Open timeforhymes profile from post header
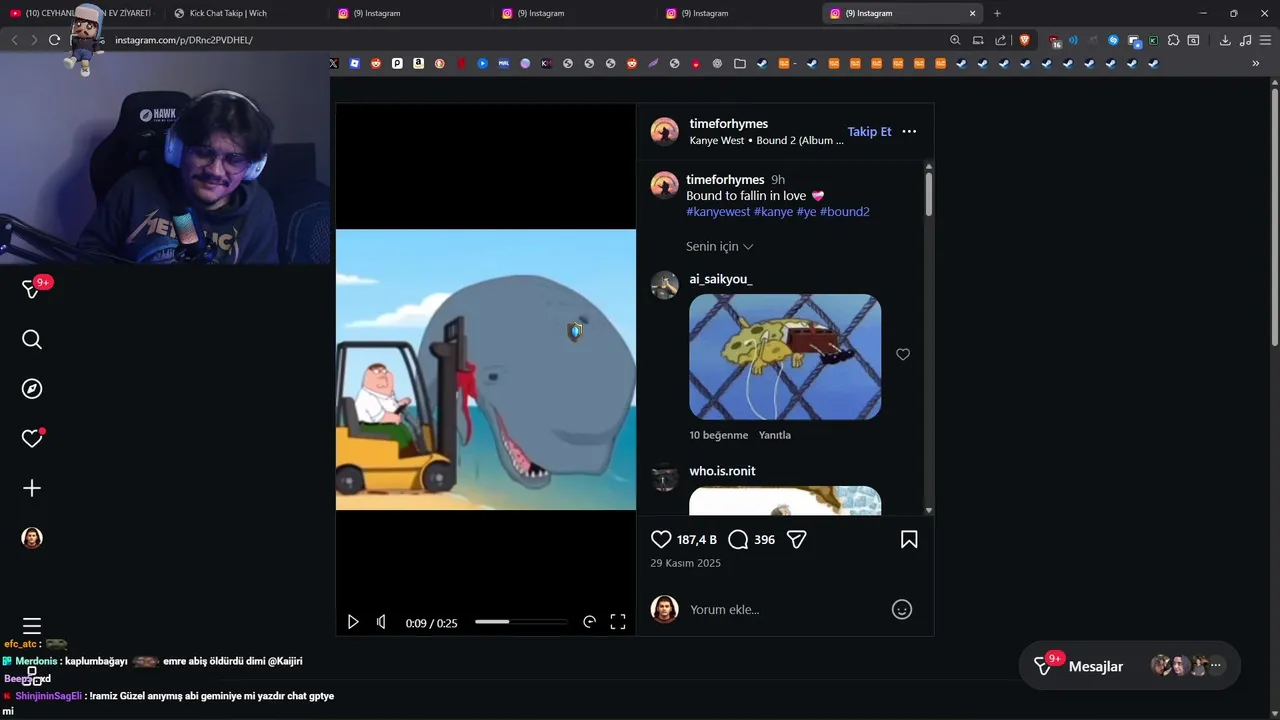This screenshot has width=1280, height=720. click(729, 124)
